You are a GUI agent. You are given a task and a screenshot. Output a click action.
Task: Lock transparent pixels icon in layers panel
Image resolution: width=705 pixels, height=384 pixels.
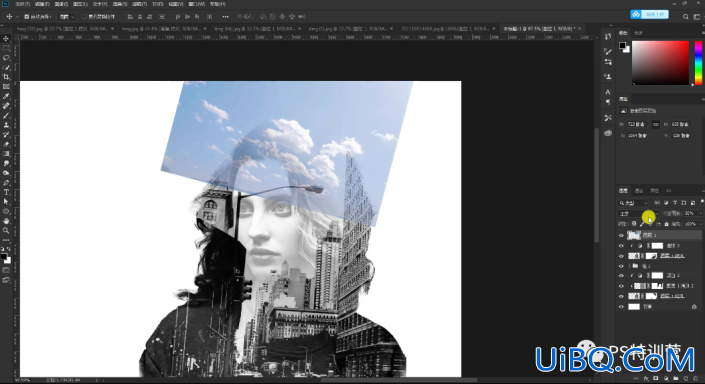click(634, 223)
